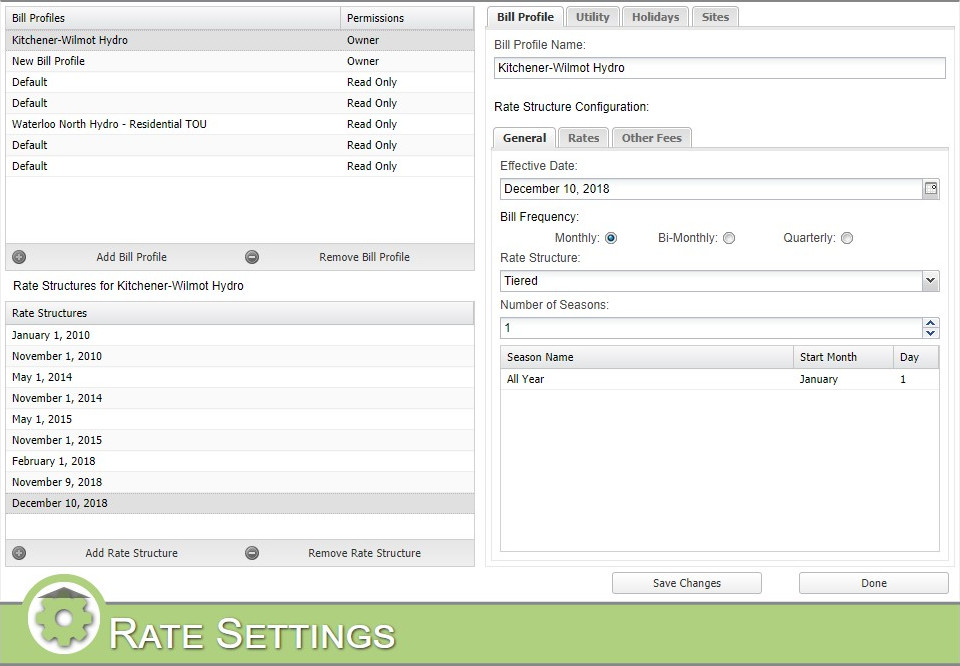The image size is (960, 666).
Task: Open the Sites tab
Action: pyautogui.click(x=715, y=17)
